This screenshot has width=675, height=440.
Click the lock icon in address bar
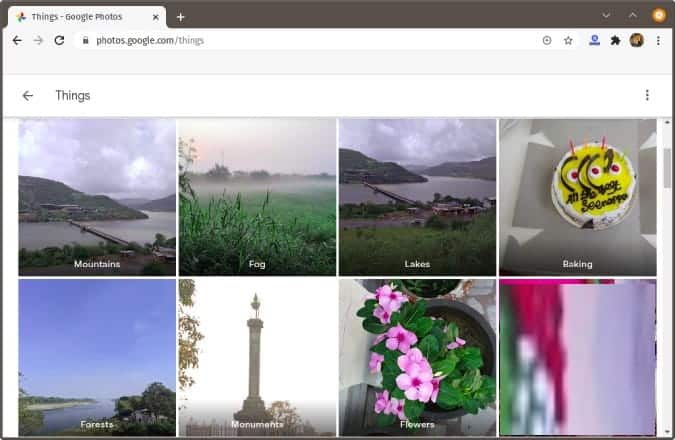(86, 40)
